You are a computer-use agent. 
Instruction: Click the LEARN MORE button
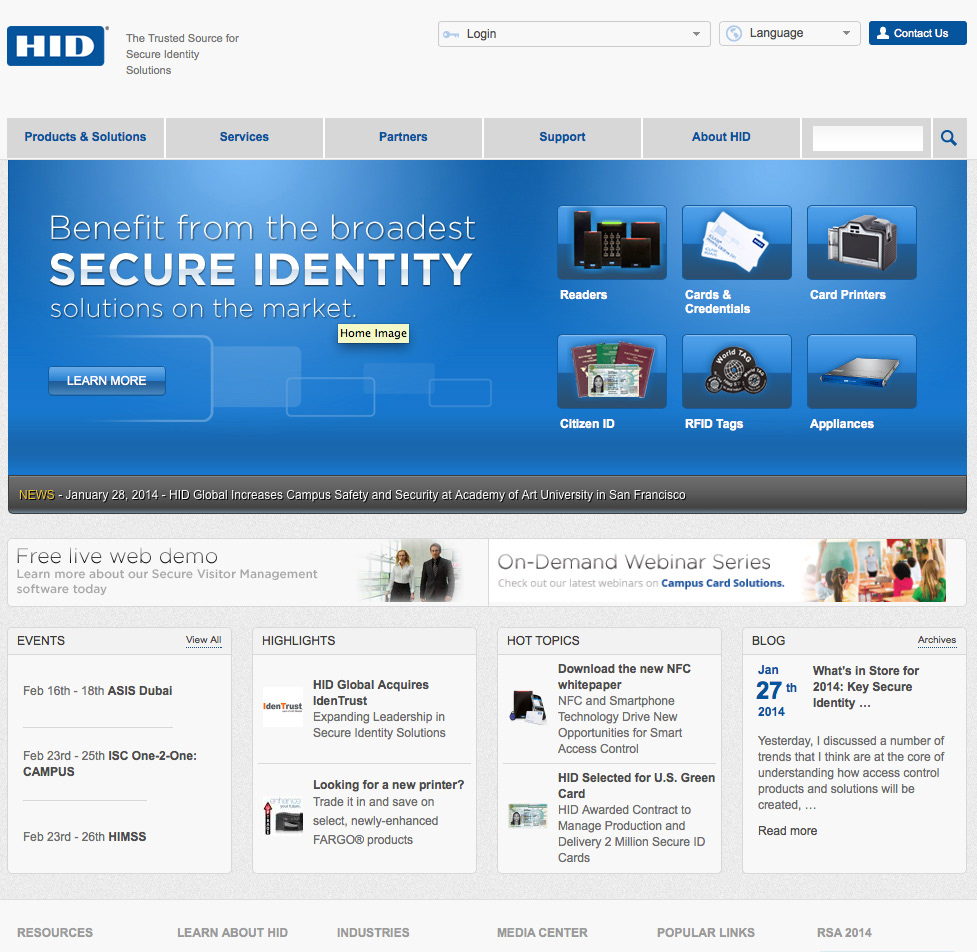point(107,381)
